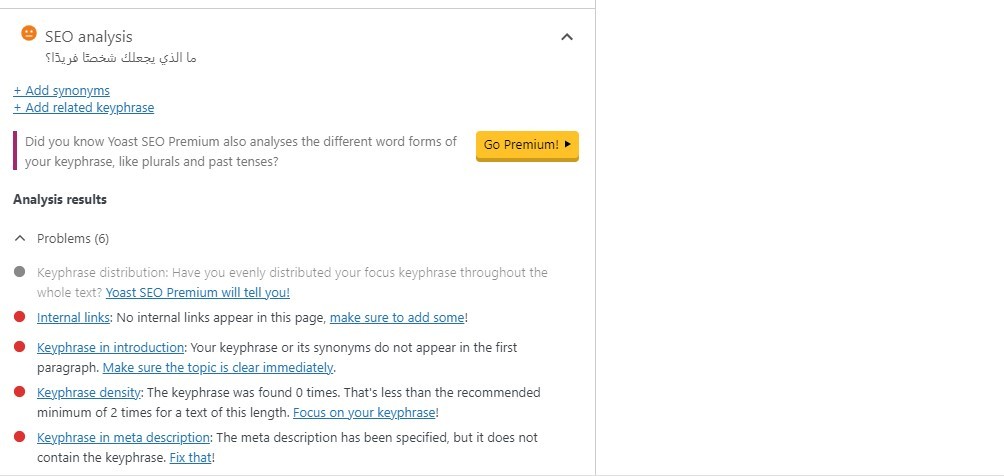Click the orange SEO score face icon

tap(29, 33)
